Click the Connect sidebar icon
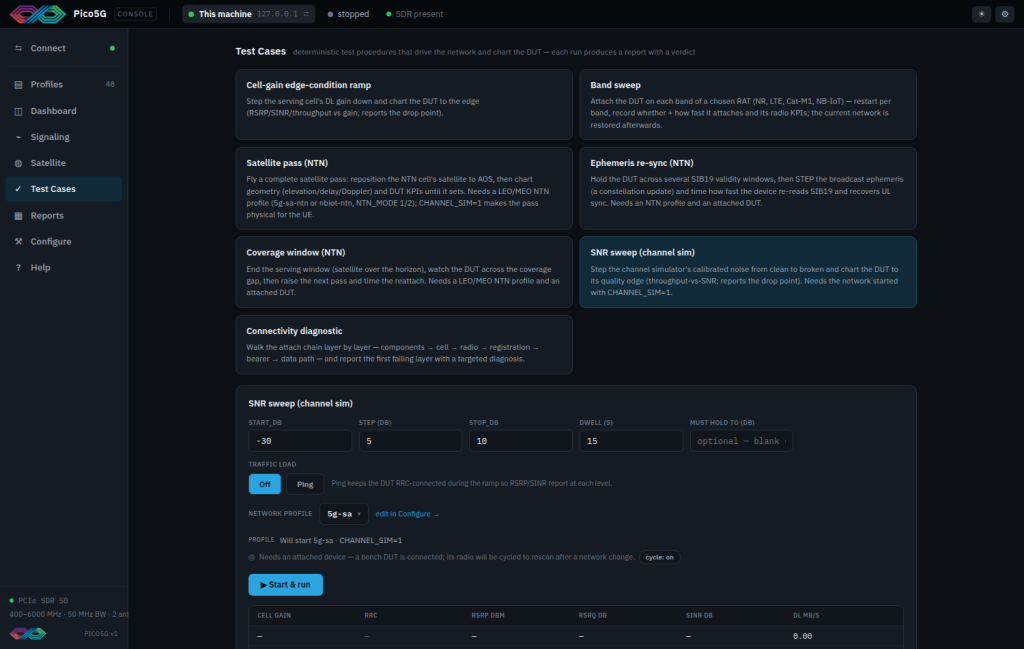 click(18, 48)
